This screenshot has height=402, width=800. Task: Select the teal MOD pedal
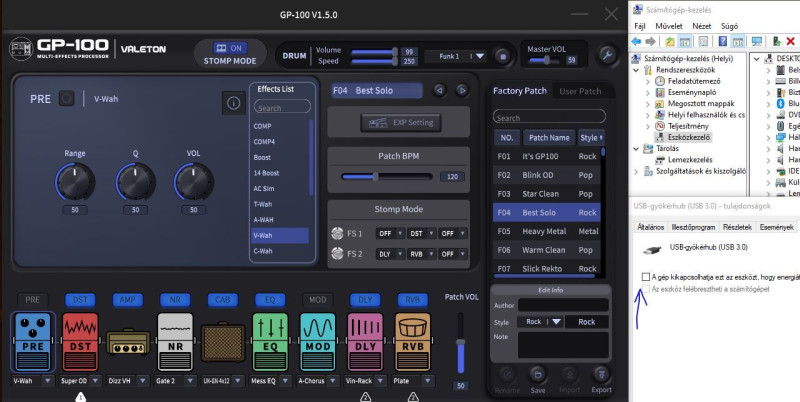coord(318,342)
